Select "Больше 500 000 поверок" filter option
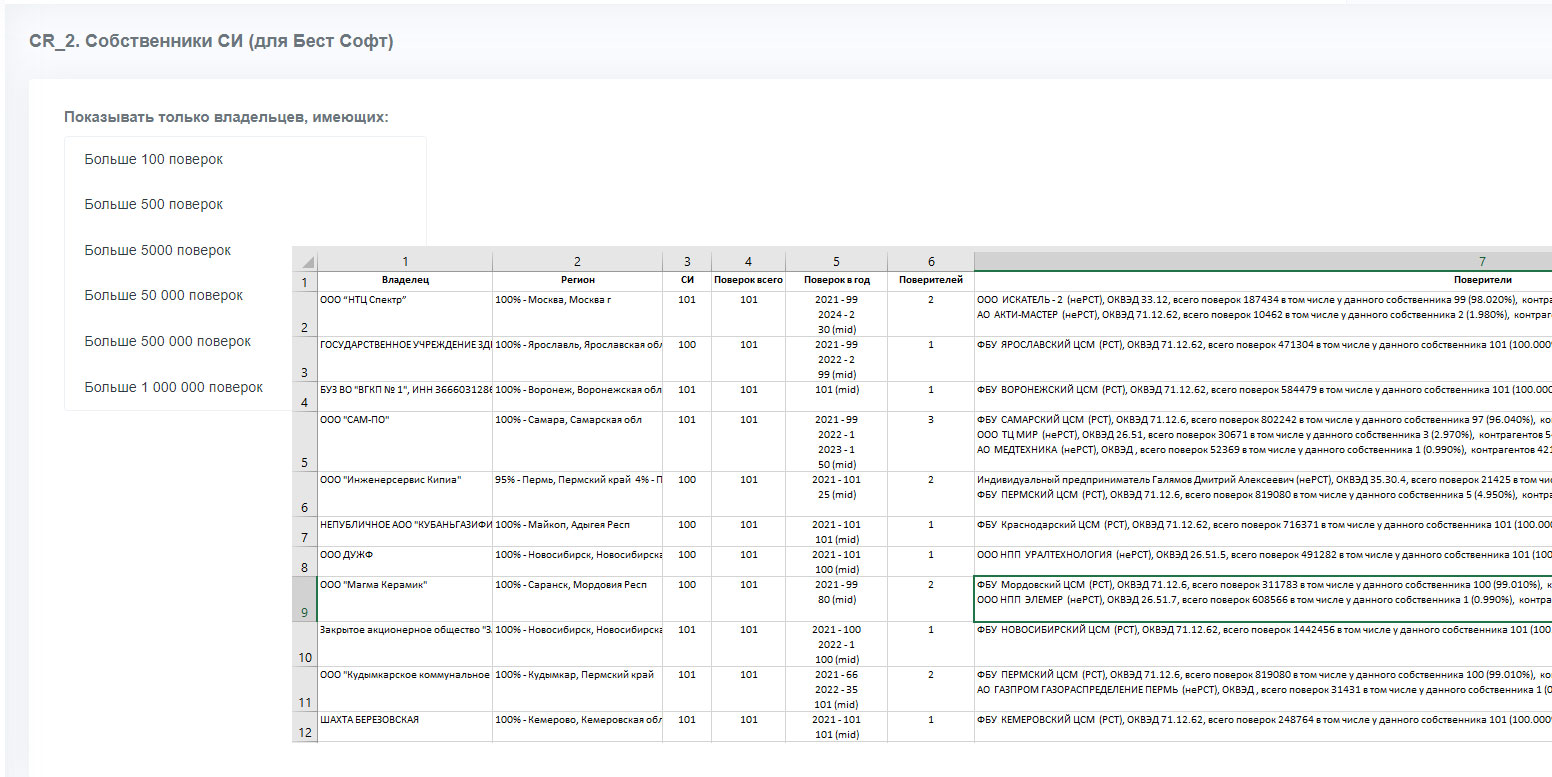The image size is (1552, 777). (x=168, y=341)
